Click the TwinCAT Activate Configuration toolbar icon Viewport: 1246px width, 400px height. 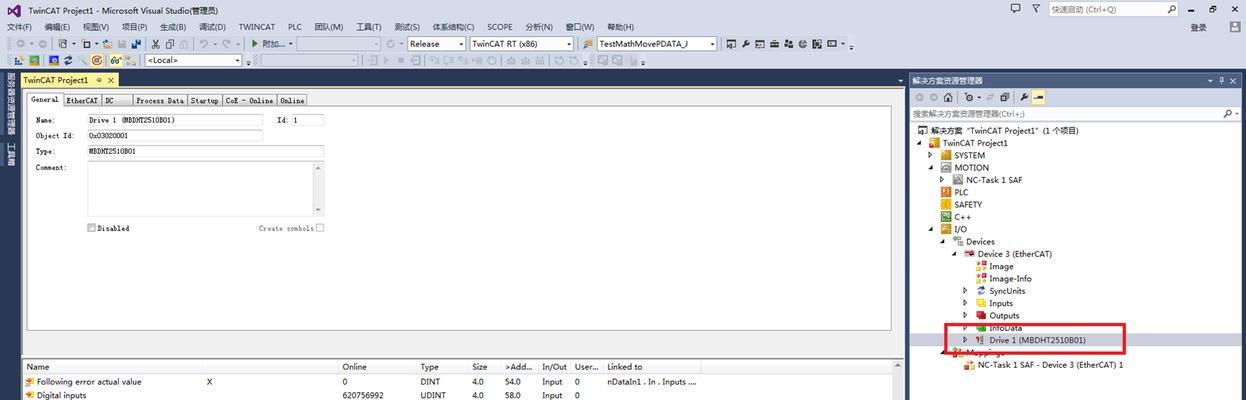(18, 60)
